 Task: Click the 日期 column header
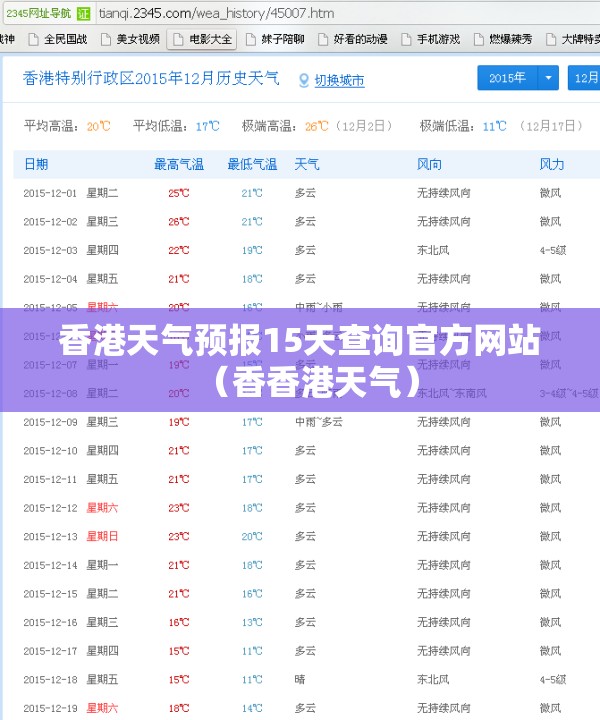[36, 164]
